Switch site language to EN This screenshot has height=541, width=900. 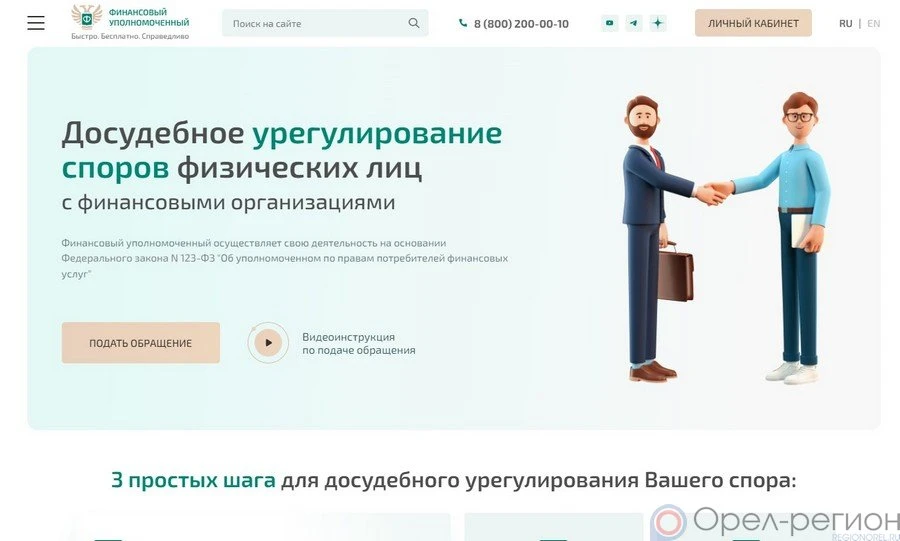(x=873, y=24)
